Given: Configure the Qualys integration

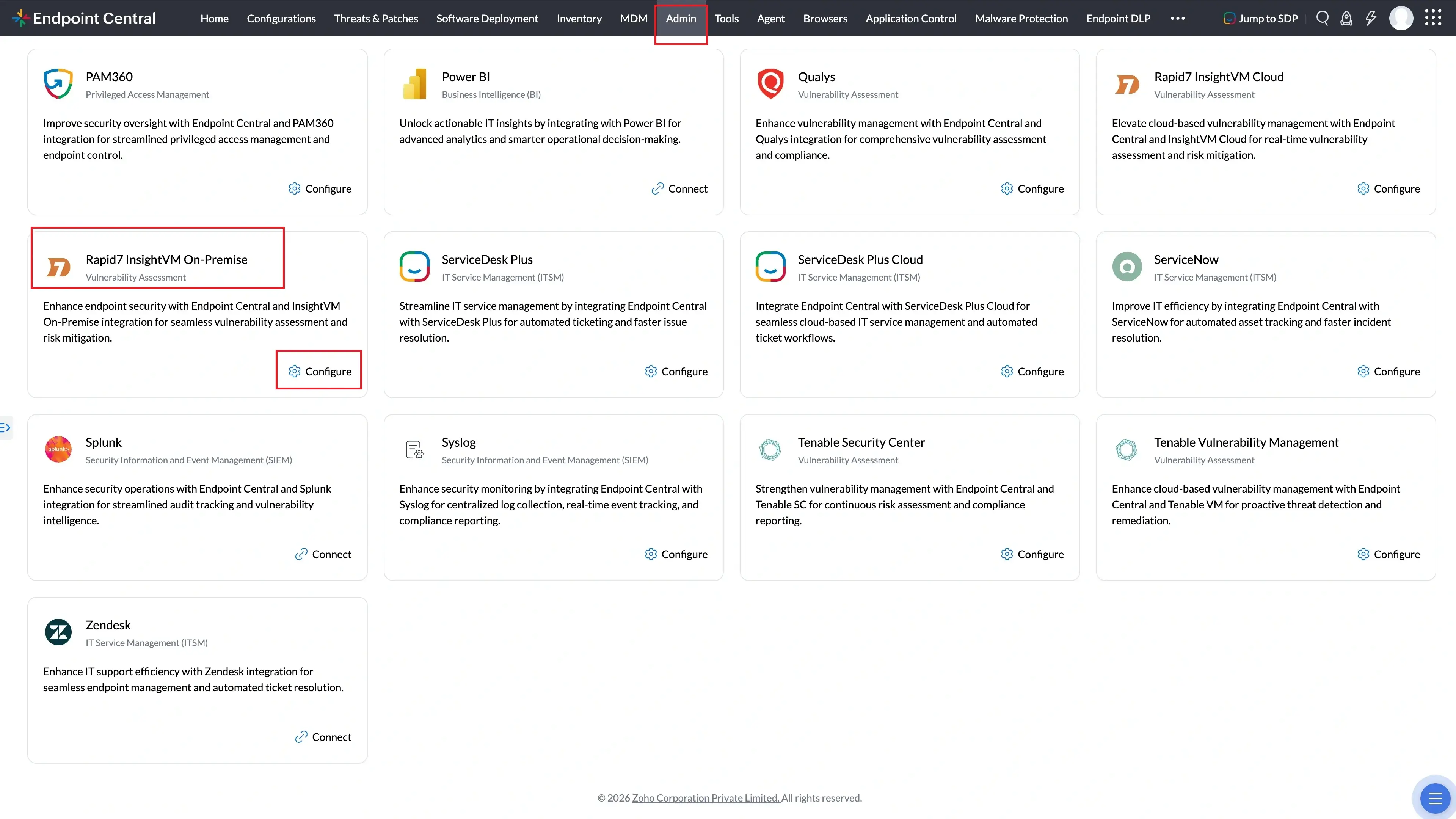Looking at the screenshot, I should point(1032,188).
